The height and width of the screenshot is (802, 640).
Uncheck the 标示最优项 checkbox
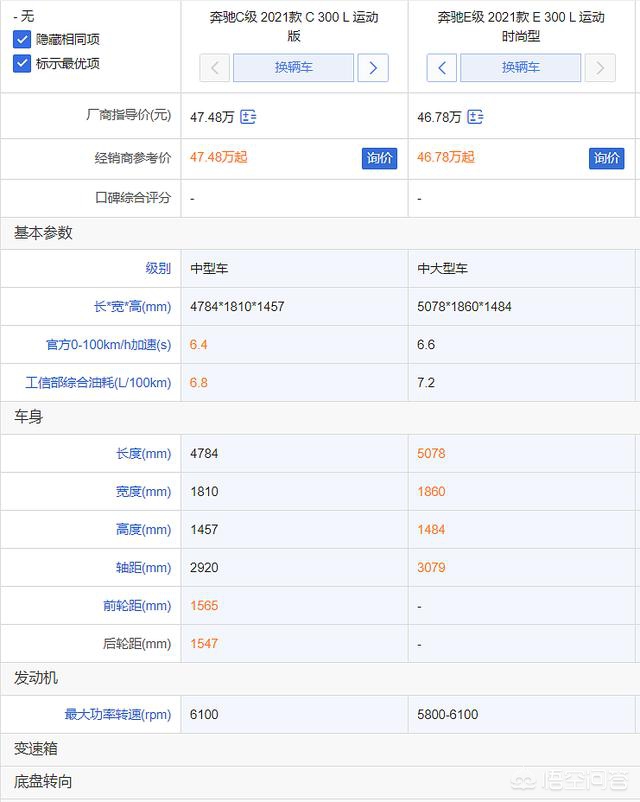(22, 63)
